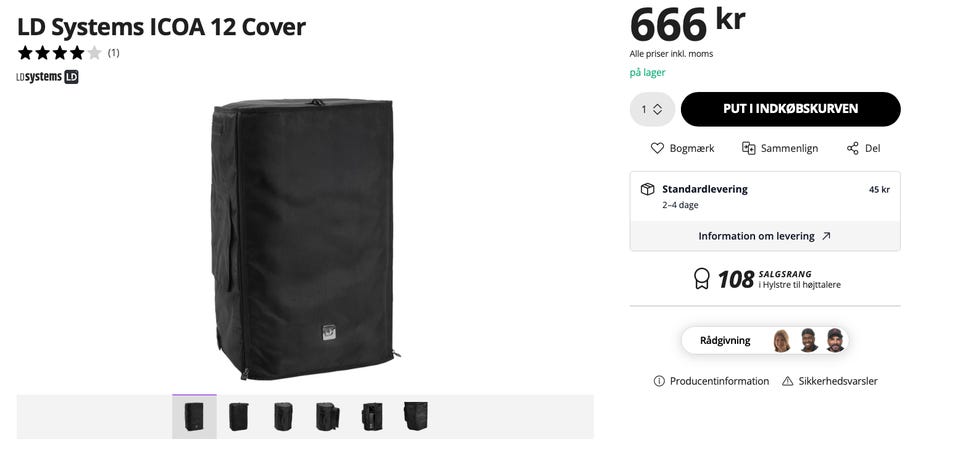This screenshot has width=960, height=460.
Task: Click the main speaker cover product image
Action: pos(305,239)
